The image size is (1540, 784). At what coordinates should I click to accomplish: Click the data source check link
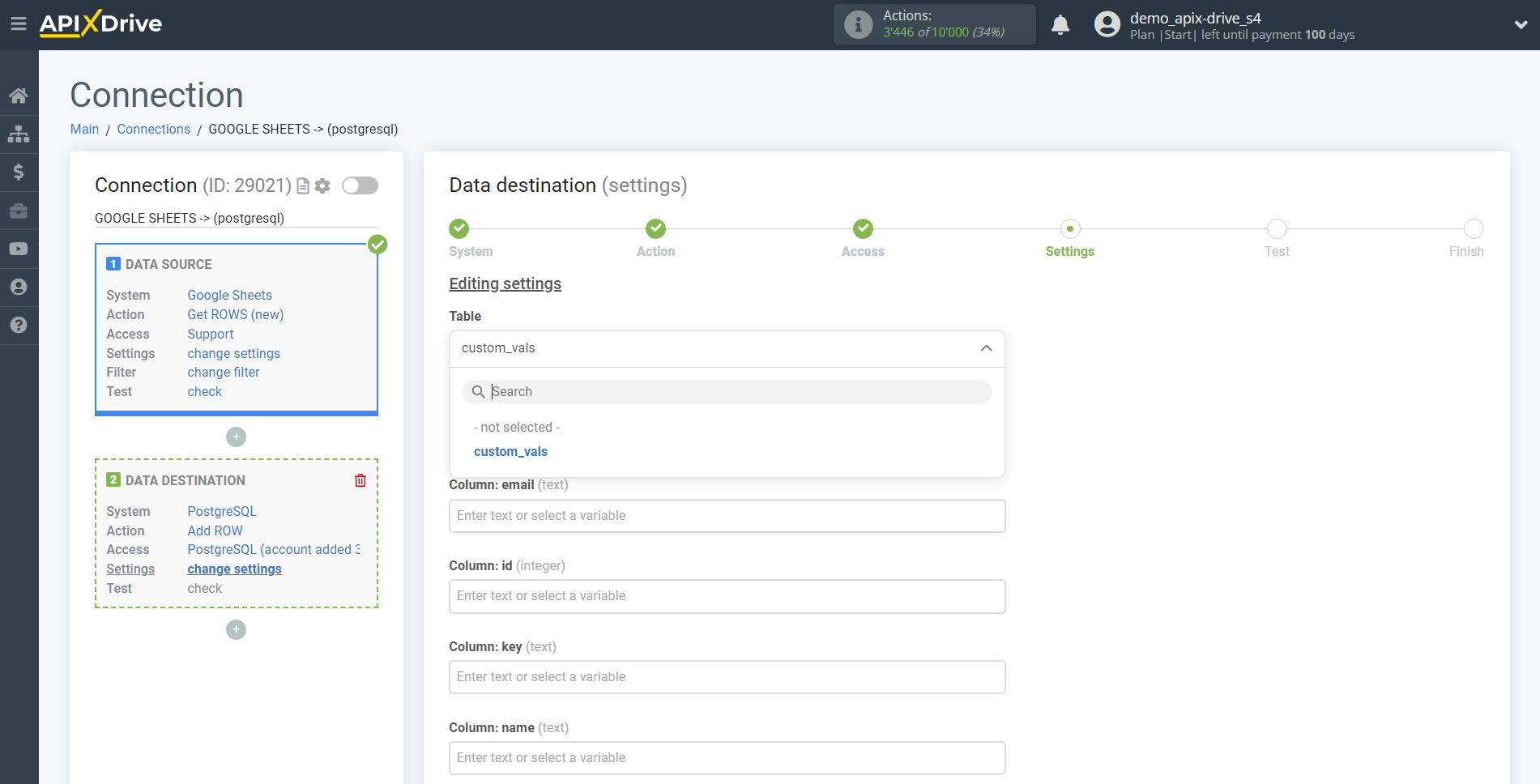(204, 391)
